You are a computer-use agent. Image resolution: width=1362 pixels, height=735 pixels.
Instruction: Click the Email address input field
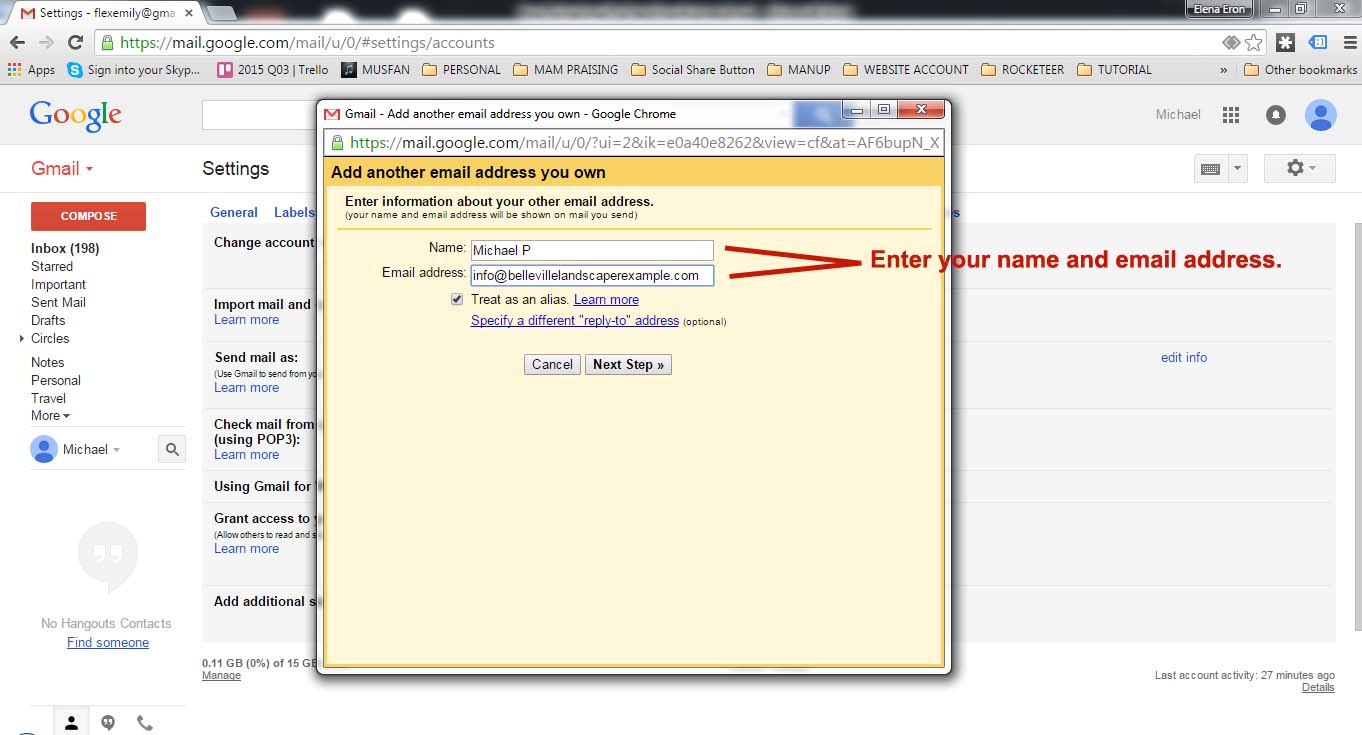592,275
